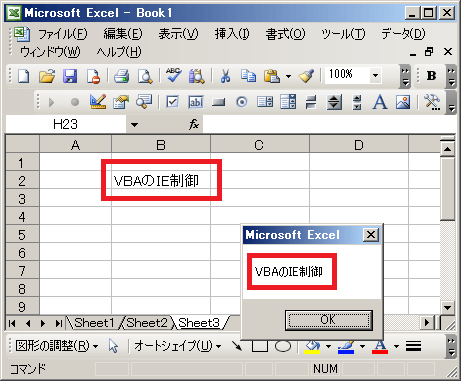Select the Command Button control icon
461x381 pixels.
pyautogui.click(x=218, y=102)
